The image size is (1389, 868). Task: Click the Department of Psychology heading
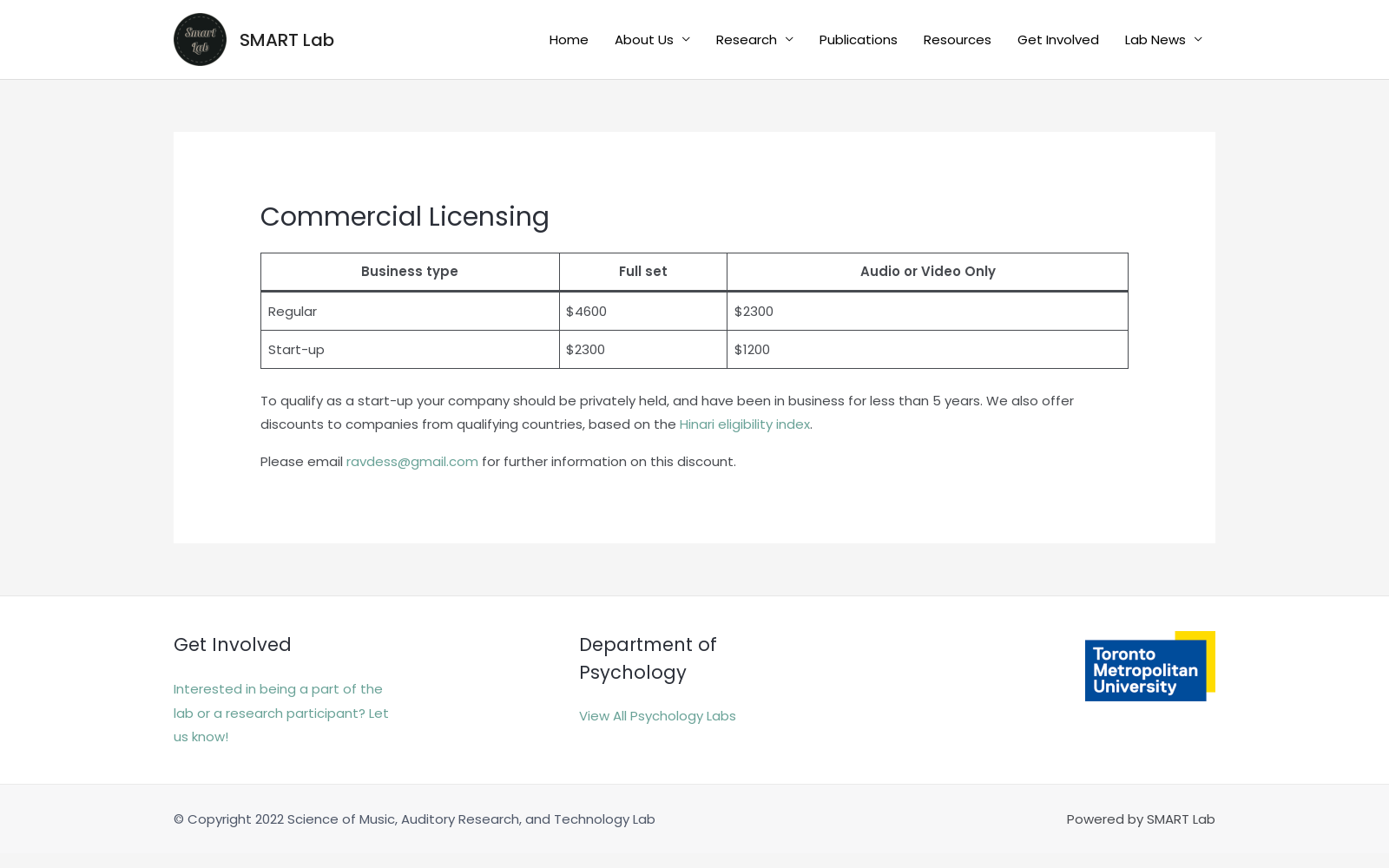[648, 659]
